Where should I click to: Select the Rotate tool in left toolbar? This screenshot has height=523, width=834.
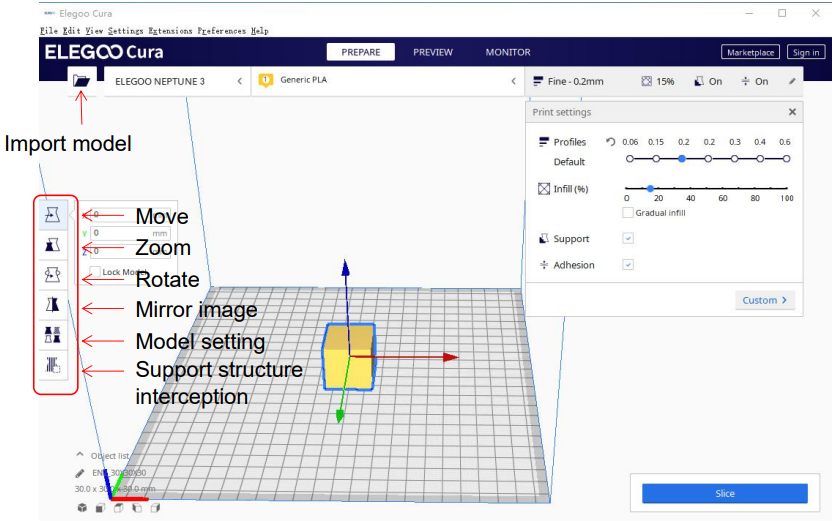pos(53,275)
